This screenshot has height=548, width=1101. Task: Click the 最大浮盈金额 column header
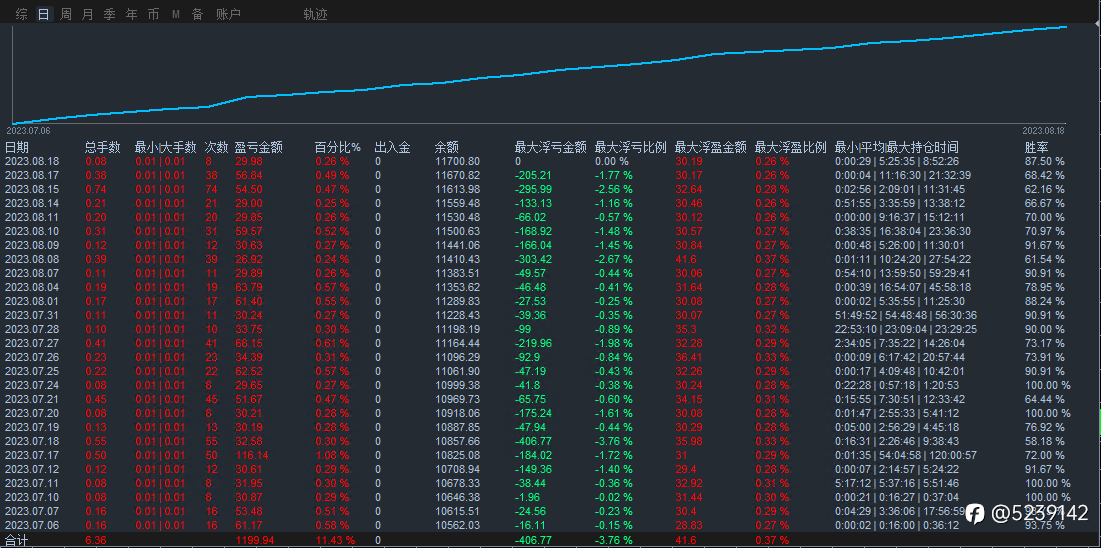click(x=711, y=148)
